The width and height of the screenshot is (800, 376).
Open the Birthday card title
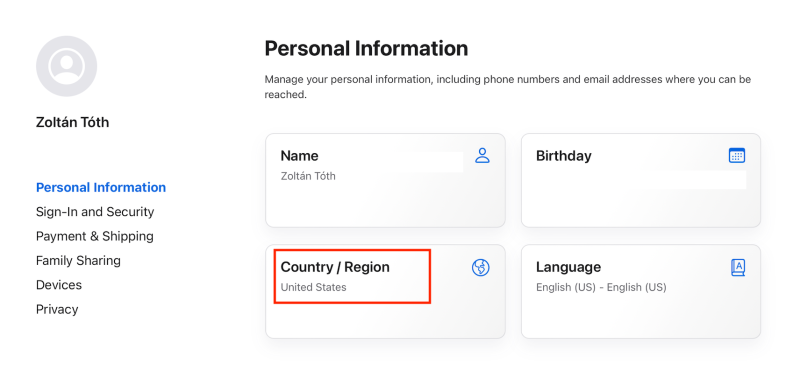564,156
